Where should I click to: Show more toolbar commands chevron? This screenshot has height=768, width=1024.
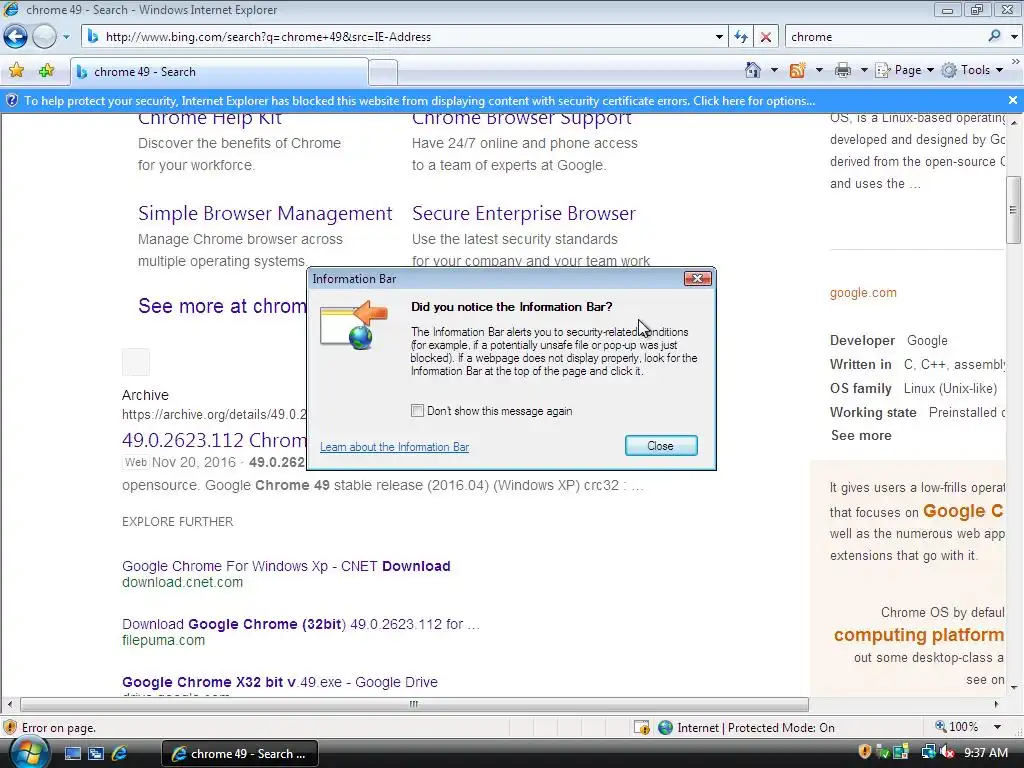pos(1016,61)
